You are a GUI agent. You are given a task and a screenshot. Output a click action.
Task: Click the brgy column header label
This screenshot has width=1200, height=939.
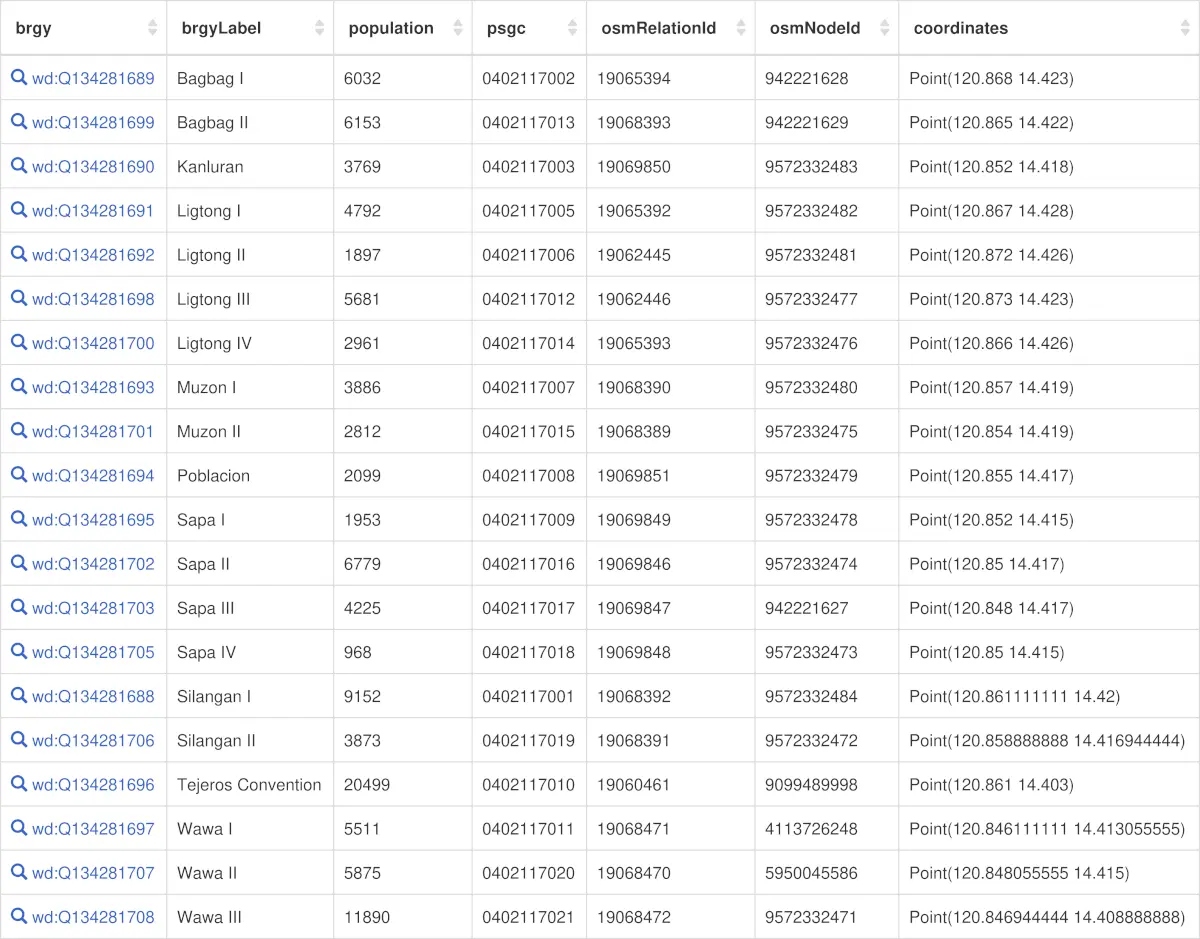(33, 28)
